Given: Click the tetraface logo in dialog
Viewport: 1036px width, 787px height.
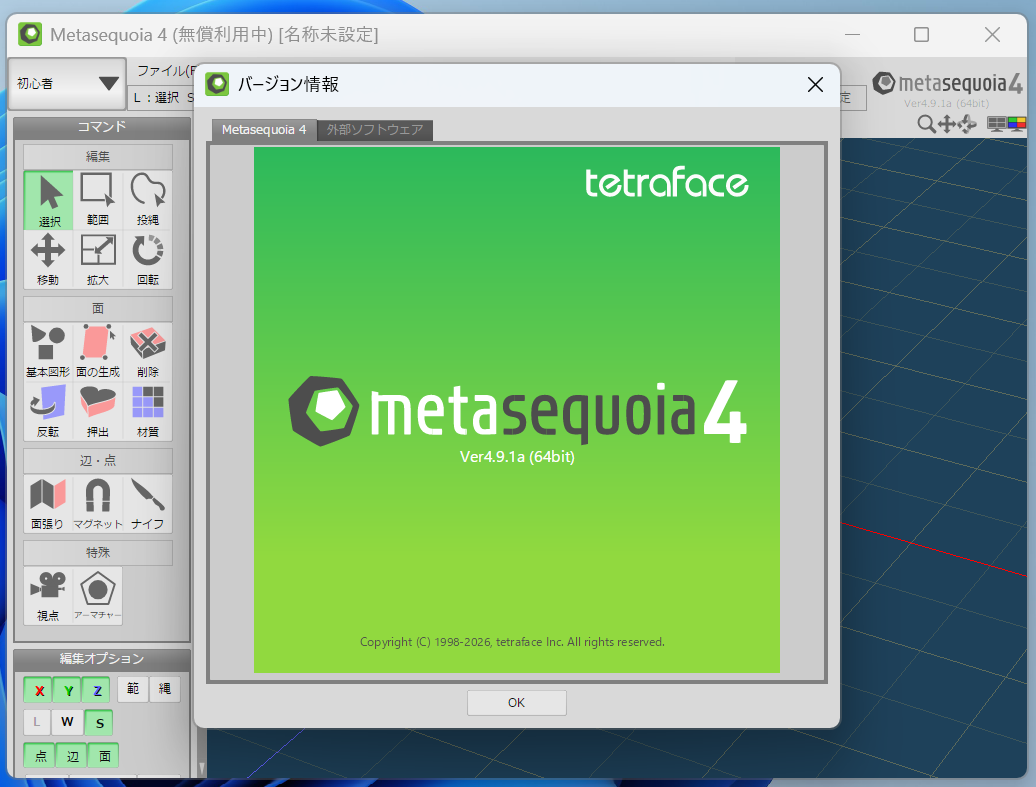Looking at the screenshot, I should tap(667, 182).
